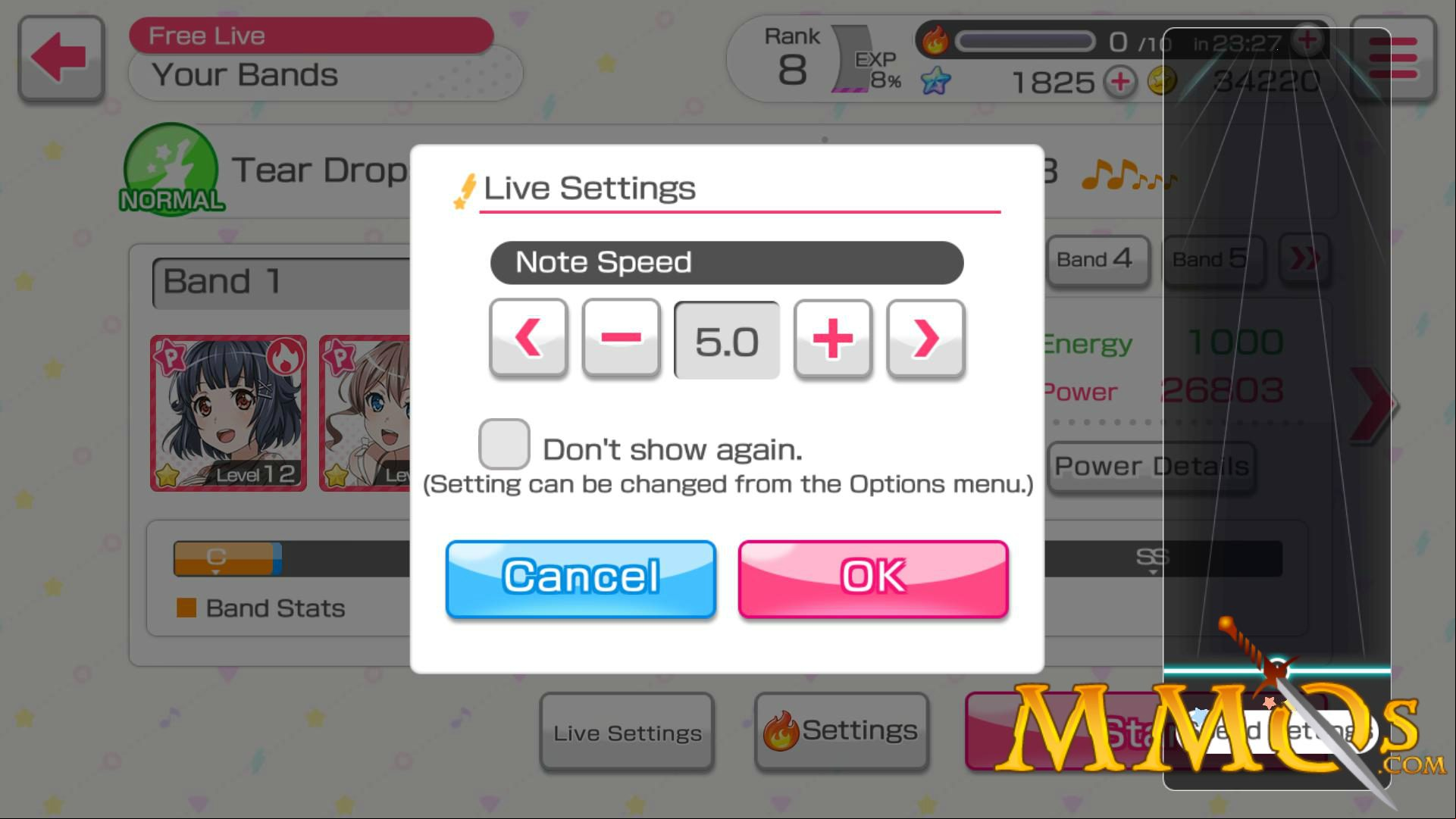1456x819 pixels.
Task: Open the hamburger menu icon
Action: point(1393,58)
